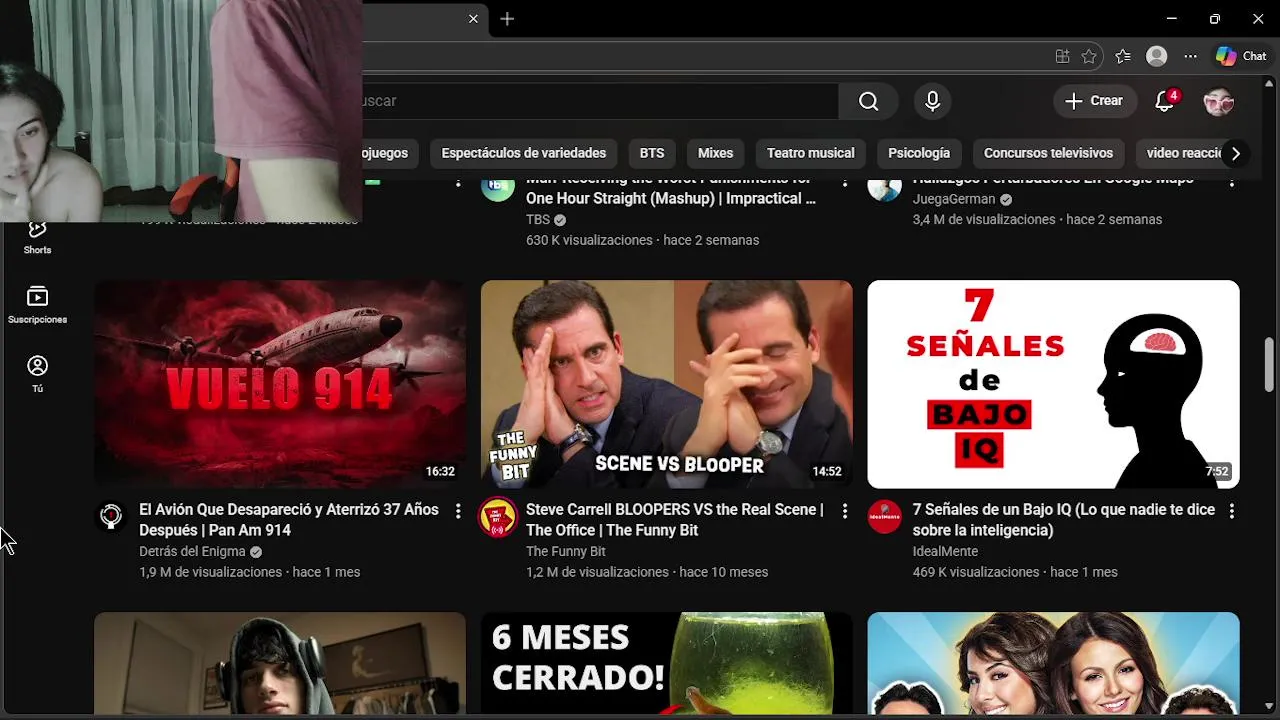Image resolution: width=1280 pixels, height=720 pixels.
Task: Open notifications bell with 4 badge
Action: tap(1165, 101)
